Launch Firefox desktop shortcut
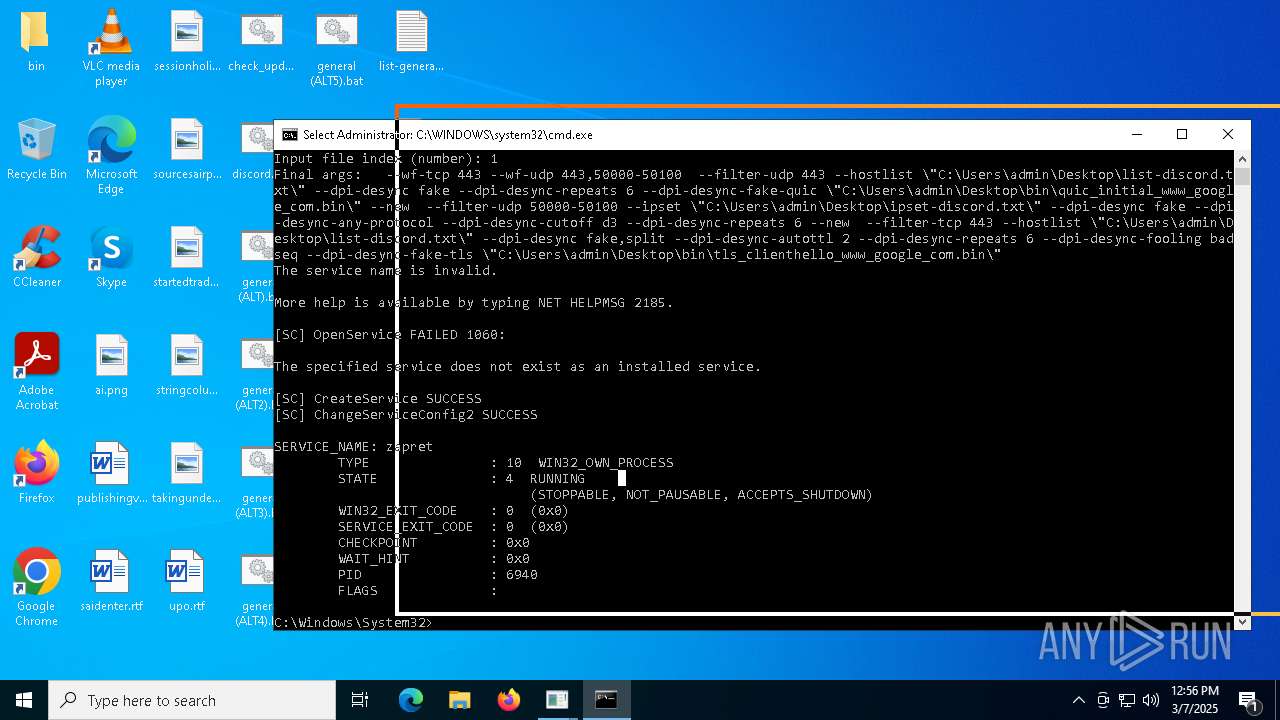1280x720 pixels. (36, 472)
